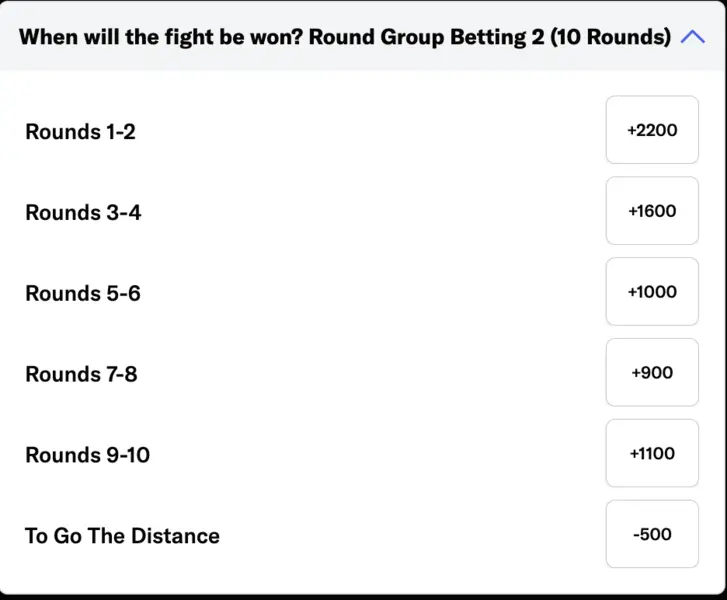Click the 'Rounds 9-10' label text
This screenshot has width=727, height=600.
[88, 455]
